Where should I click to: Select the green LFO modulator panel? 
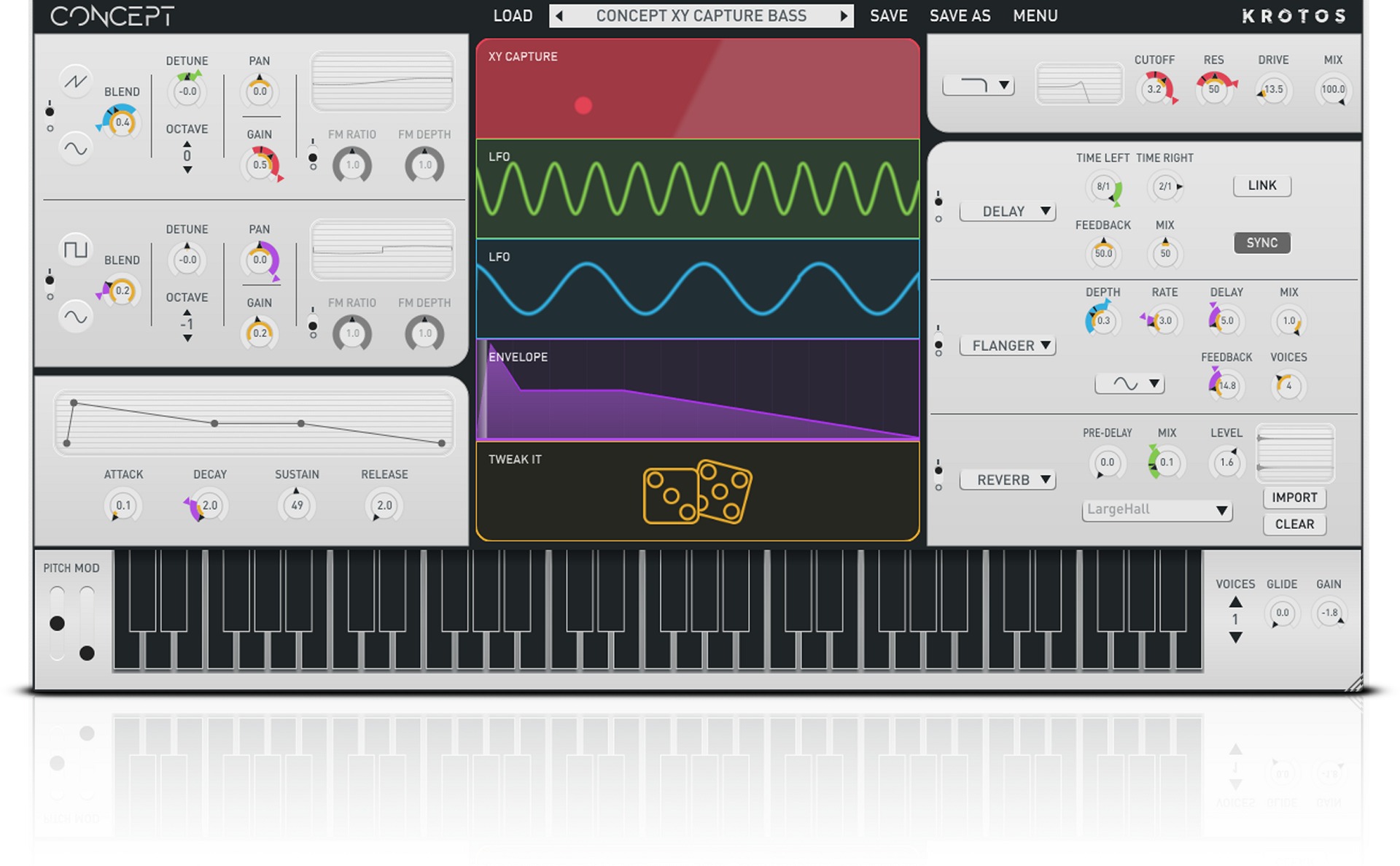click(698, 189)
